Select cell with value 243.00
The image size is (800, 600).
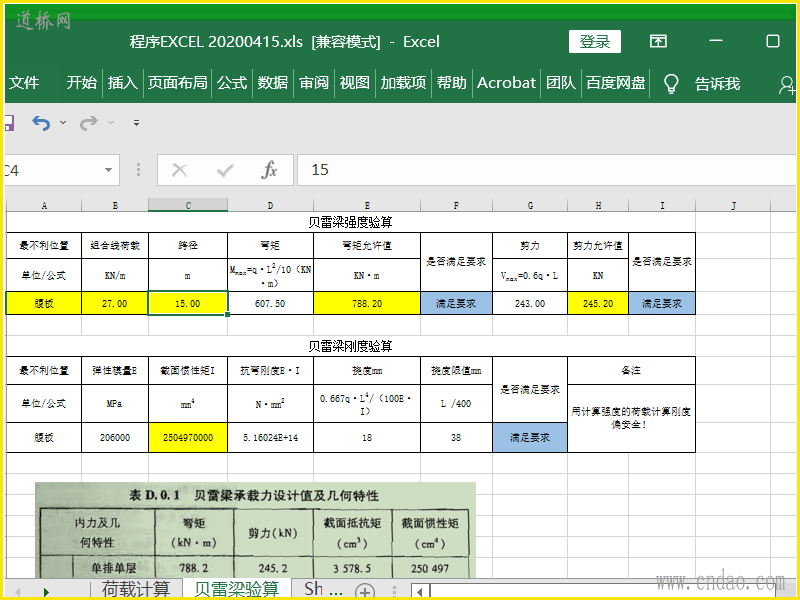pos(530,303)
